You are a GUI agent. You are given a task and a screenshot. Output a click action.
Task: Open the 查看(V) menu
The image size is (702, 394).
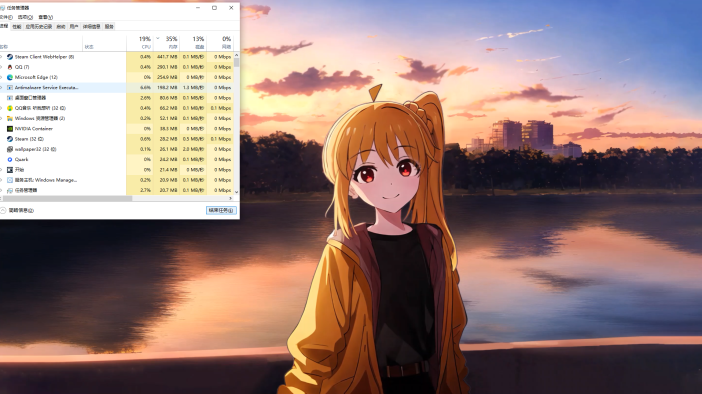[45, 17]
